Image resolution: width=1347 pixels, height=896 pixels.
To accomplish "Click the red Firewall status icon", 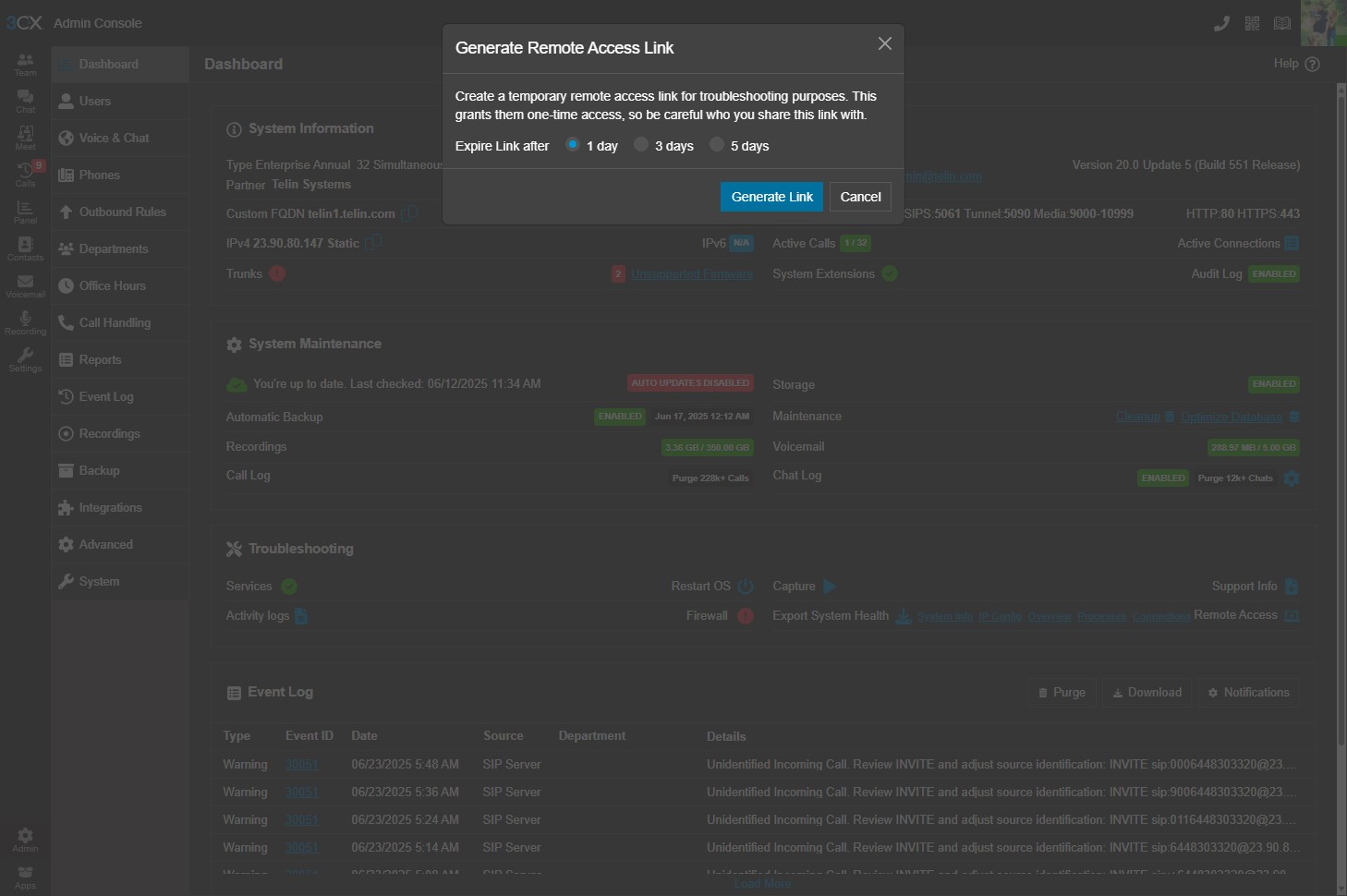I will coord(746,616).
